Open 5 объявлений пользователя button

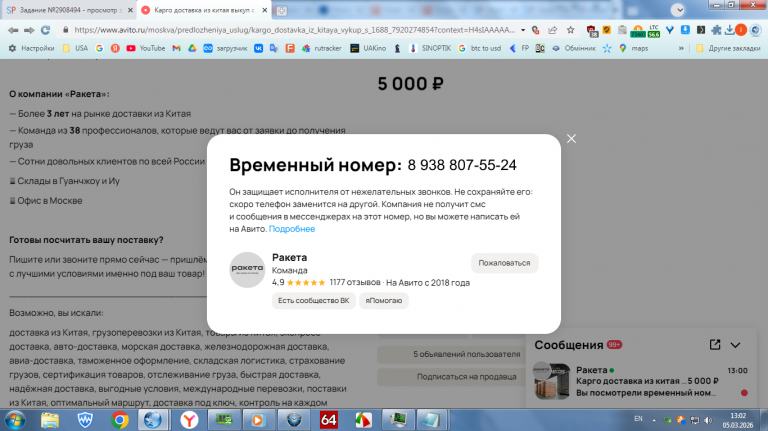[x=466, y=354]
